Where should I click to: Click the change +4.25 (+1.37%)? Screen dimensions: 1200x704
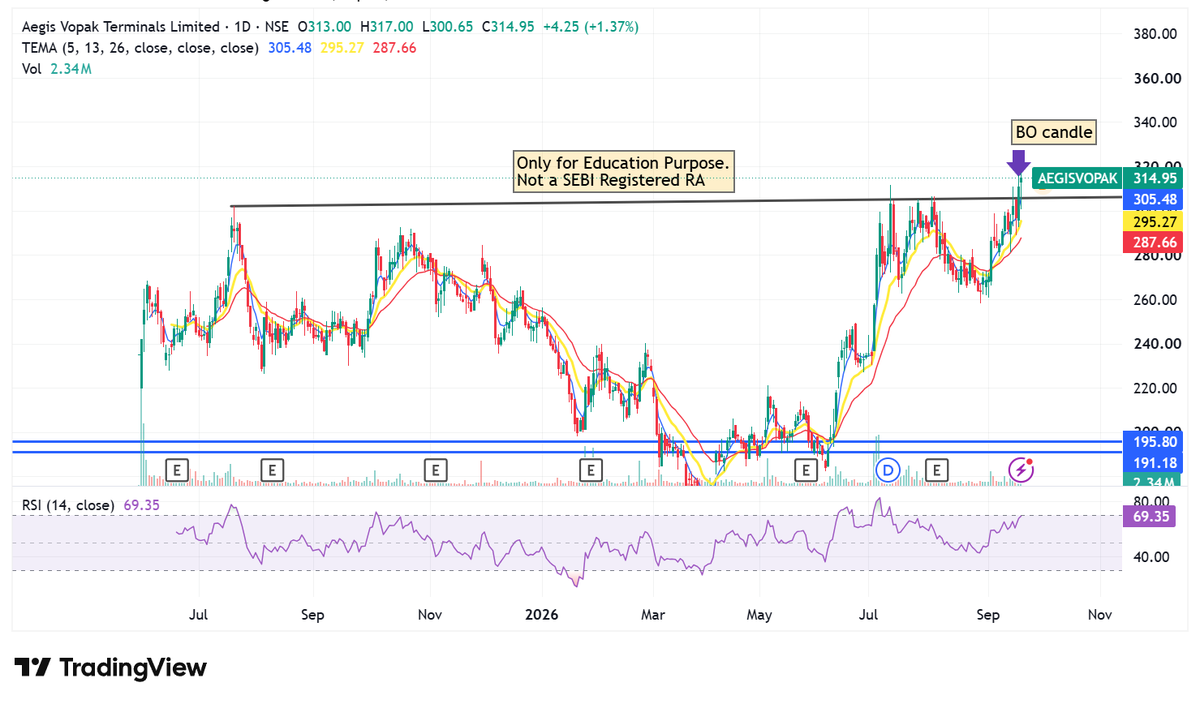591,27
